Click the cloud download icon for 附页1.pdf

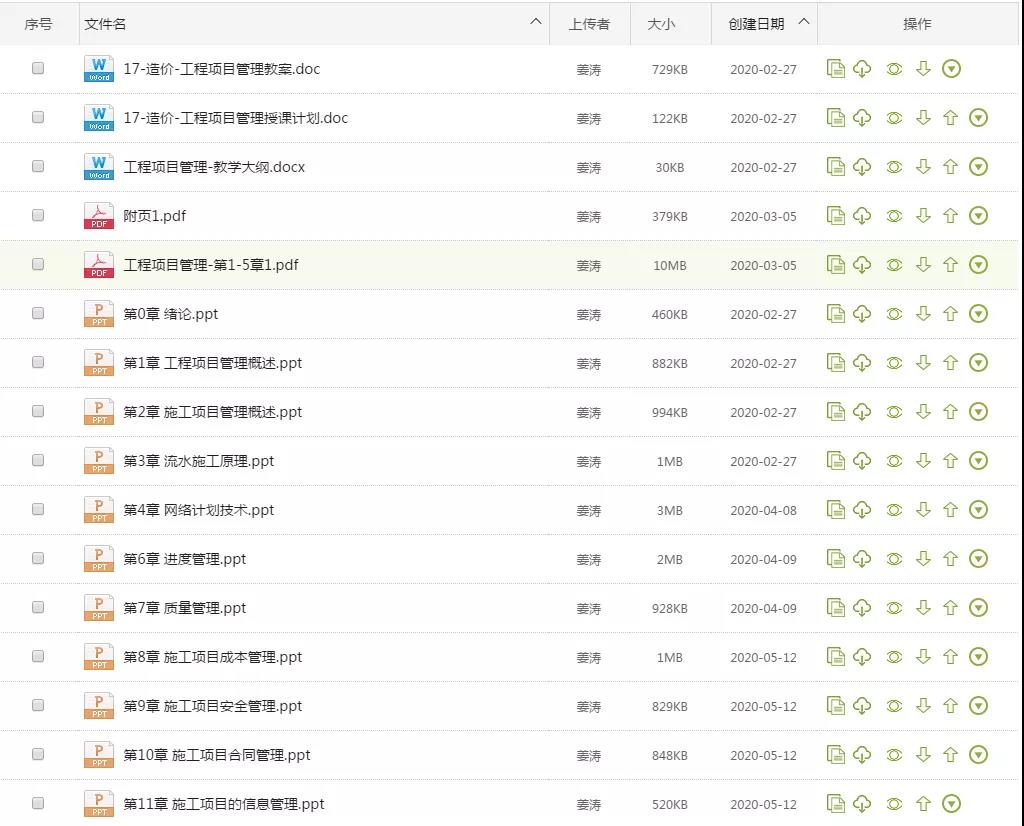pyautogui.click(x=862, y=216)
